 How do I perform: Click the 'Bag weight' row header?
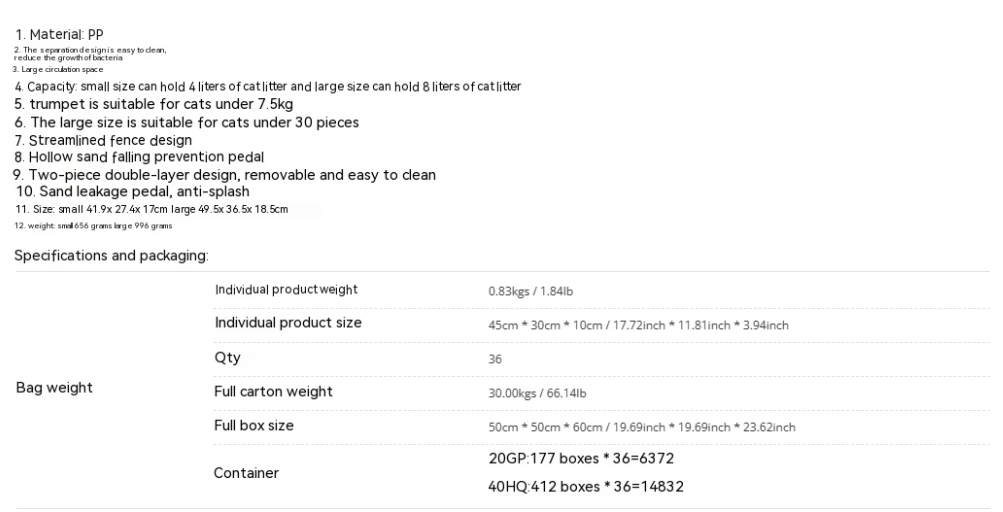coord(54,388)
